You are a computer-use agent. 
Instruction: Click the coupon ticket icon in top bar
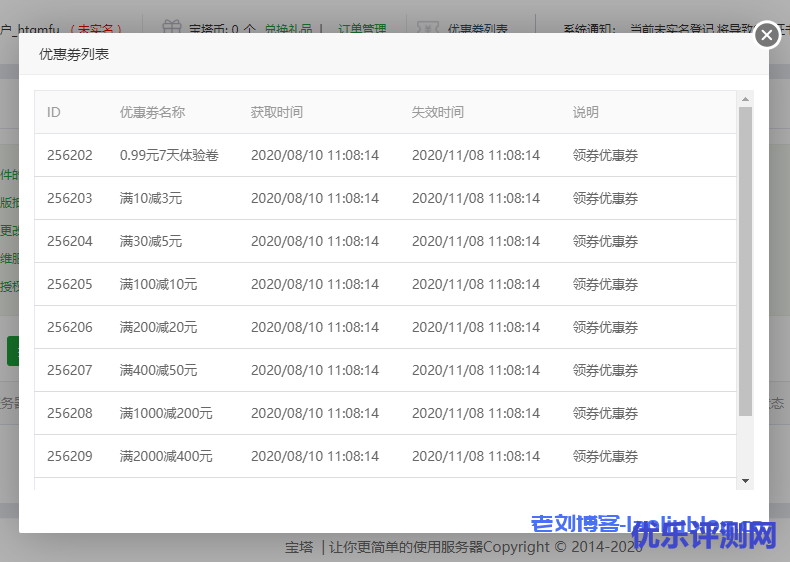427,29
